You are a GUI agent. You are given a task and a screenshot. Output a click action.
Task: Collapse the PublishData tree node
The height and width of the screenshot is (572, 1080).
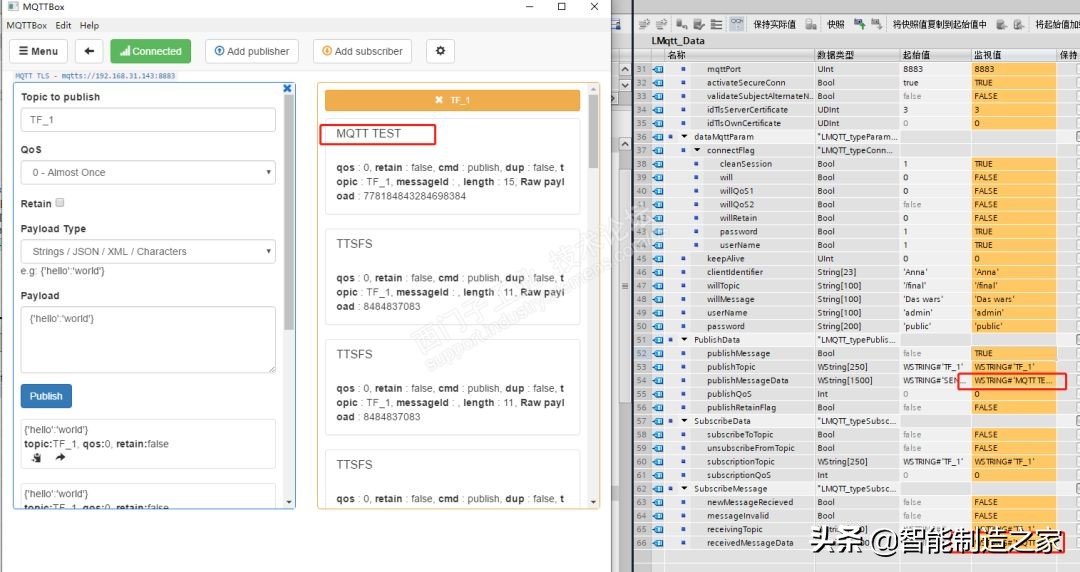(x=685, y=340)
